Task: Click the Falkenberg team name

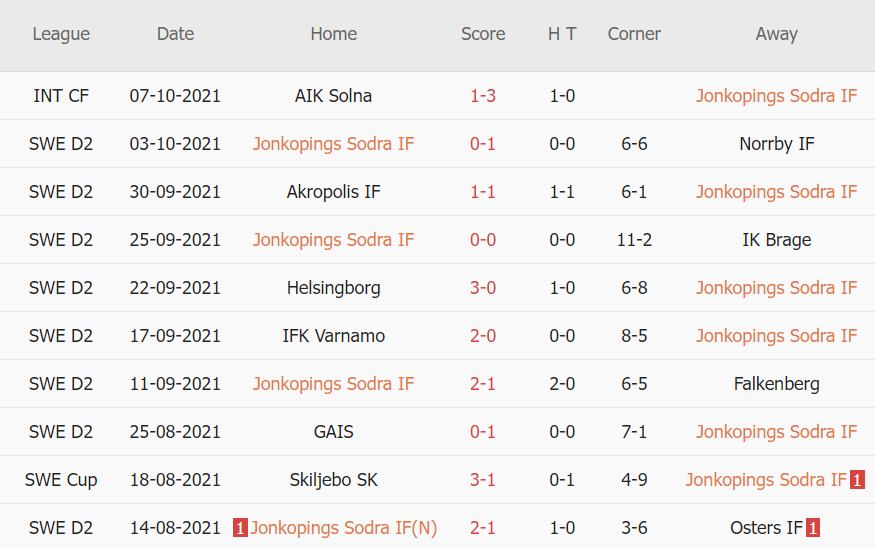Action: [x=776, y=384]
